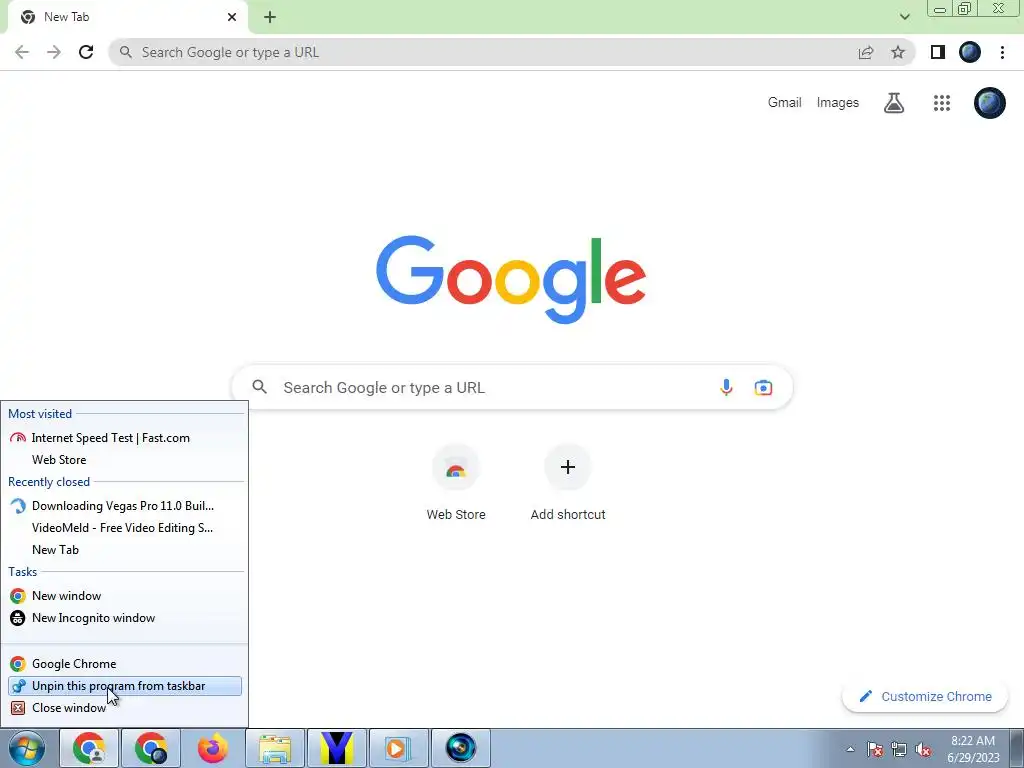
Task: Start voice search with the microphone icon
Action: (x=726, y=387)
